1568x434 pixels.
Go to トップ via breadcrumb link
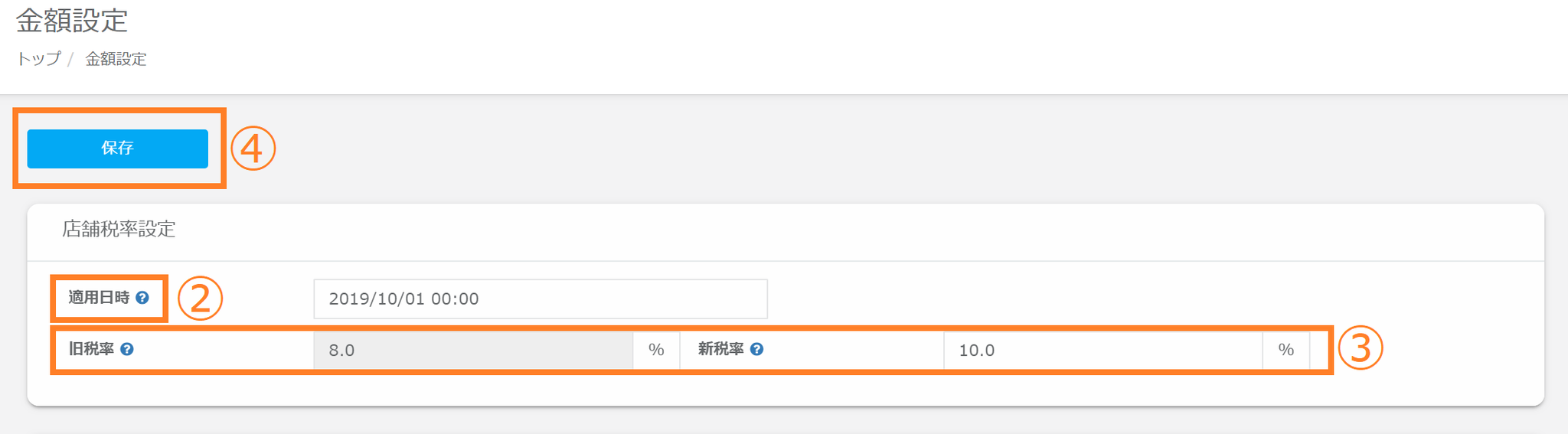point(38,59)
